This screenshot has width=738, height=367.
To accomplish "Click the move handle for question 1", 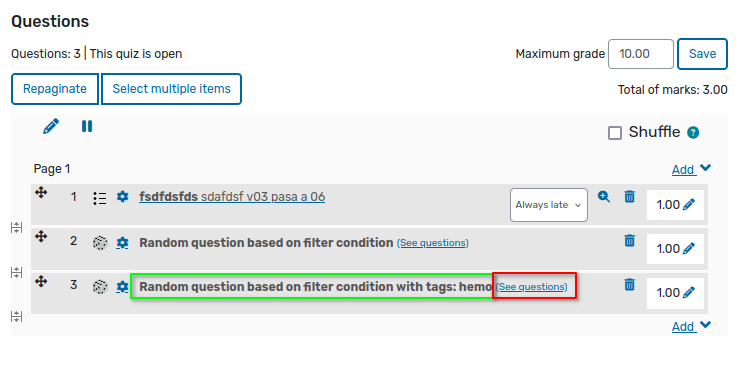I will tap(41, 192).
